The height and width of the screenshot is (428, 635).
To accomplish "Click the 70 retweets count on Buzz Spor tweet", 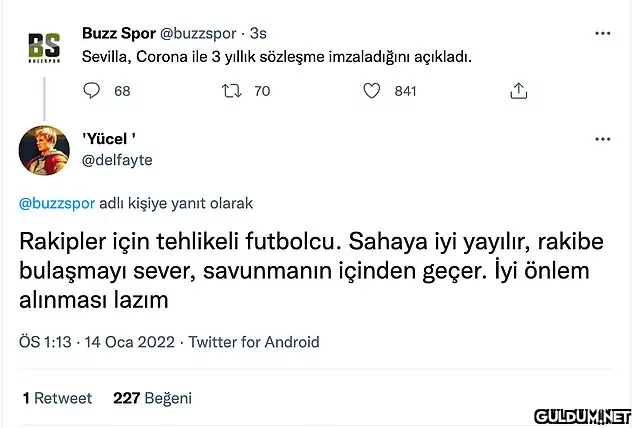I will point(262,91).
